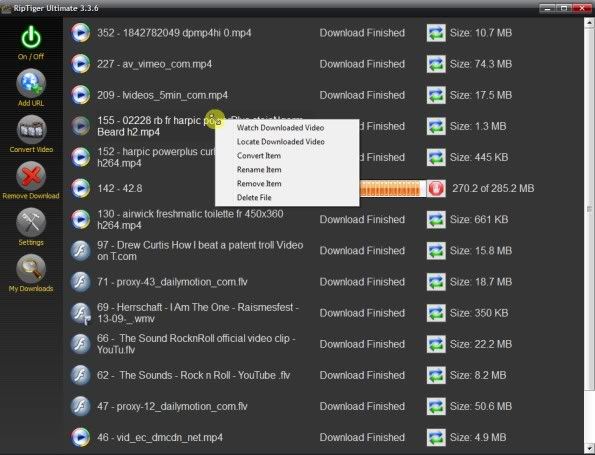Click the convert arrows icon beside Size: 18.7 MB
The image size is (595, 455).
pyautogui.click(x=436, y=282)
